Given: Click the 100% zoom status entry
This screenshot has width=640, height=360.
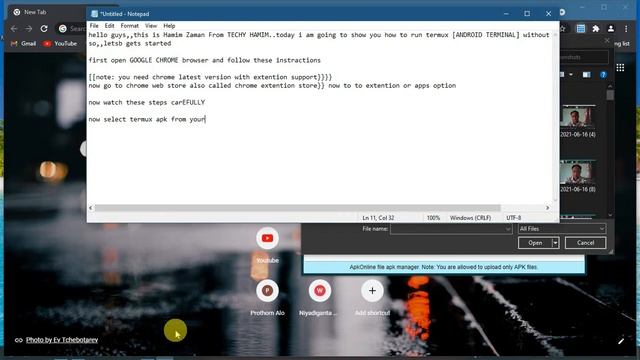Looking at the screenshot, I should 433,218.
